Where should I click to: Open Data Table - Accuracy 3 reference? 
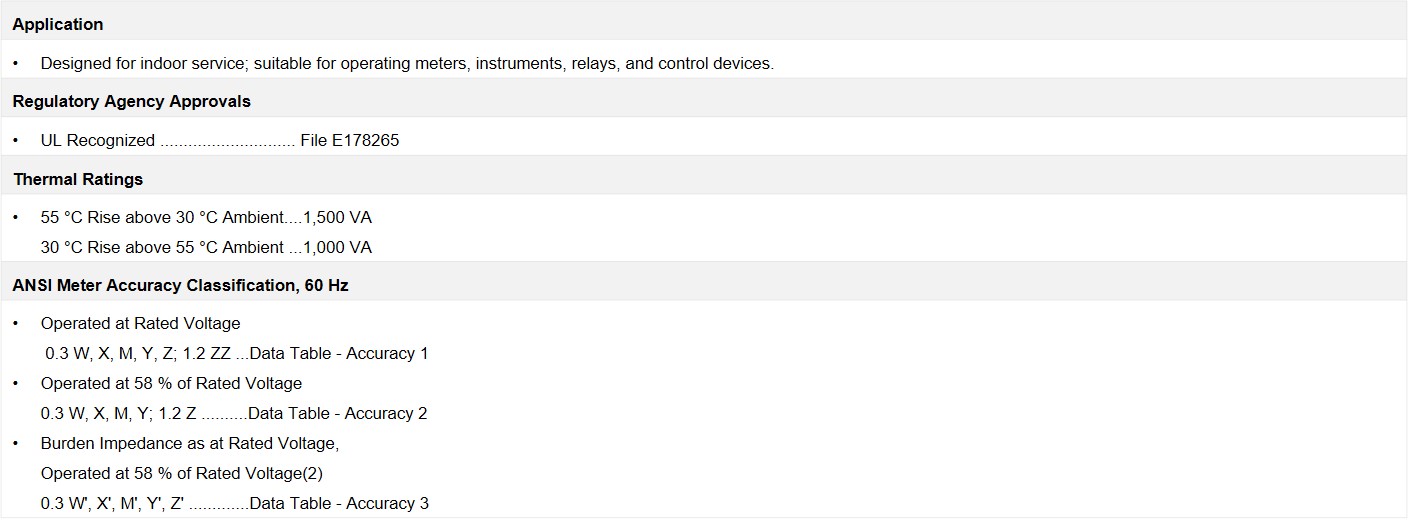(339, 504)
